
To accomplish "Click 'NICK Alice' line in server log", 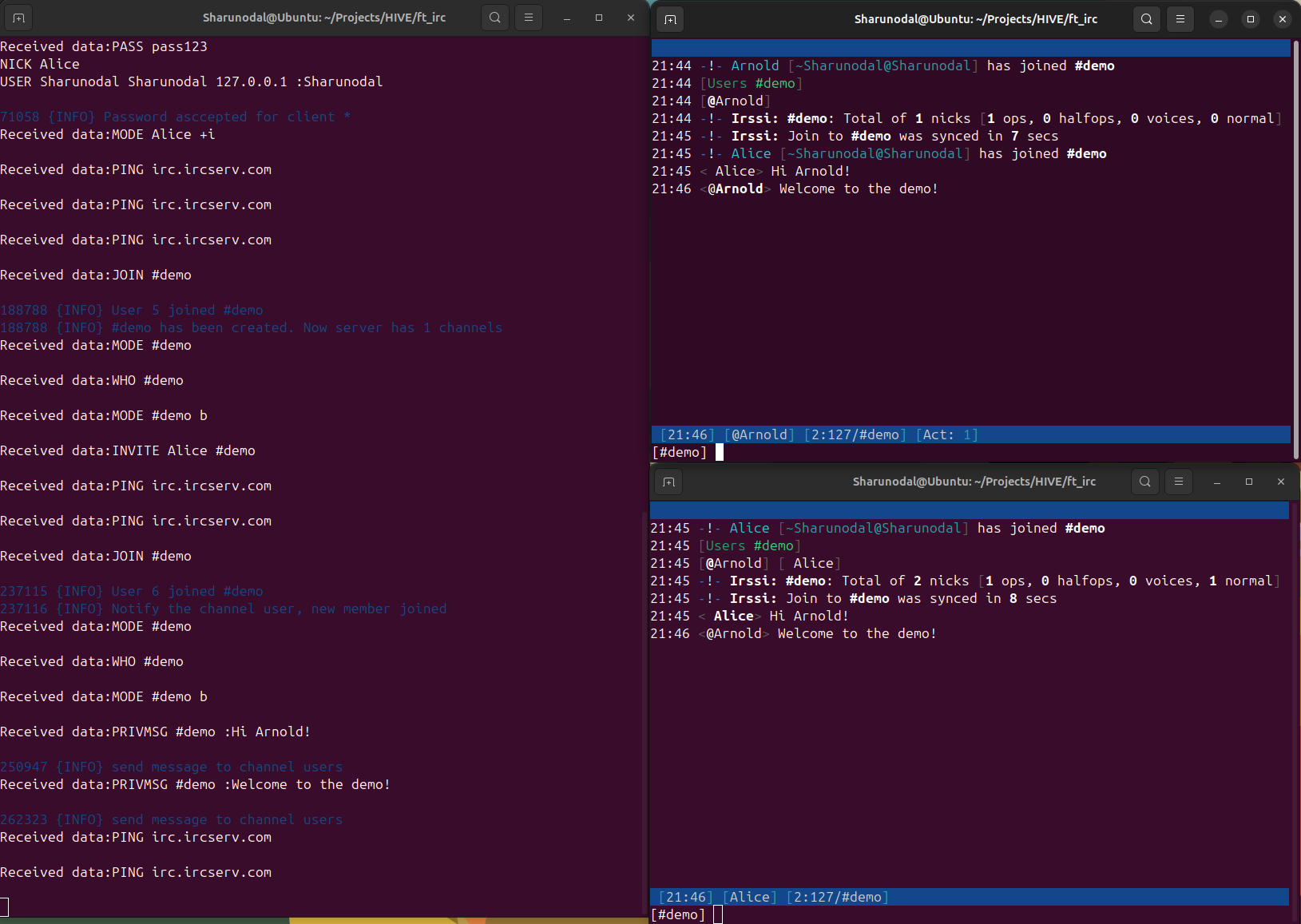I will pyautogui.click(x=40, y=64).
